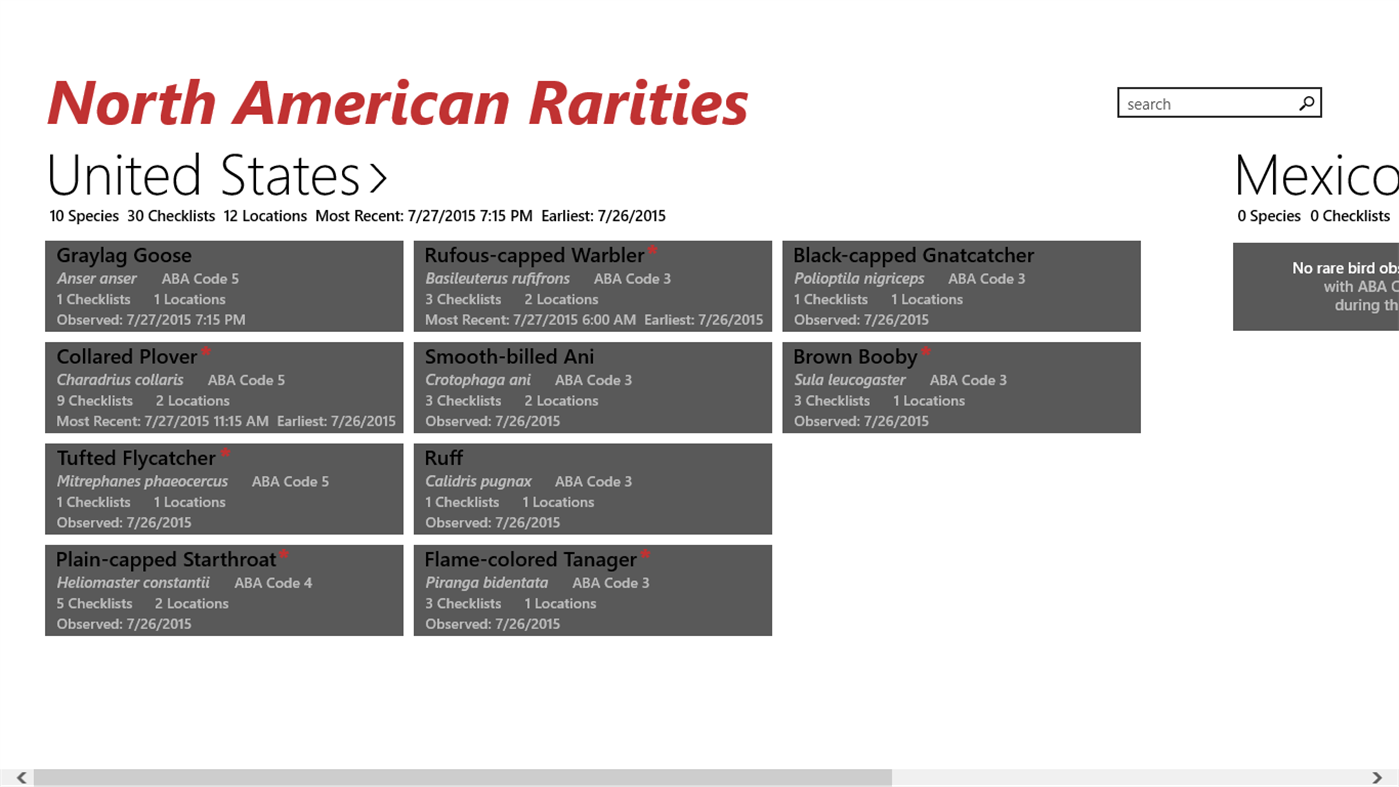Screen dimensions: 1399x787
Task: Select the Black-capped Gnatcatcher tile
Action: (960, 285)
